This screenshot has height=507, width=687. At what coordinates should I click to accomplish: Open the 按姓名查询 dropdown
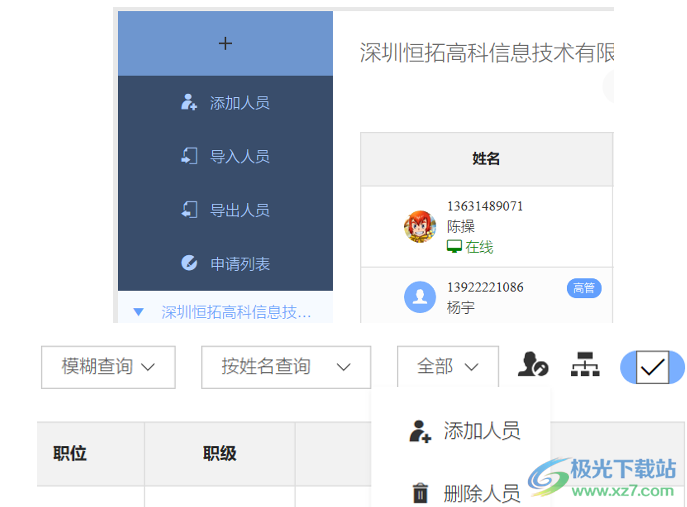pyautogui.click(x=286, y=367)
